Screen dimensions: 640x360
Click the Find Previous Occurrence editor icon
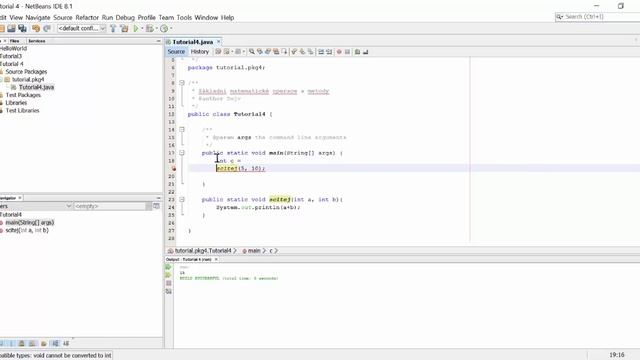[x=260, y=51]
